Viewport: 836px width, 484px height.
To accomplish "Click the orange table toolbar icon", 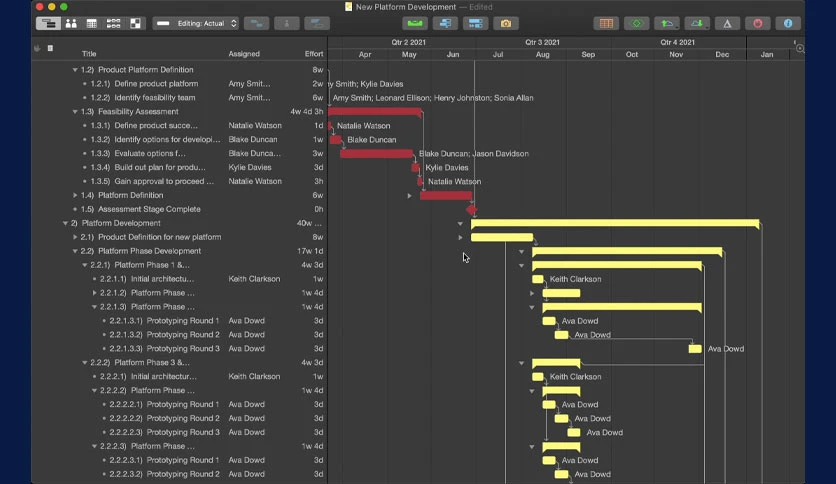I will click(606, 23).
